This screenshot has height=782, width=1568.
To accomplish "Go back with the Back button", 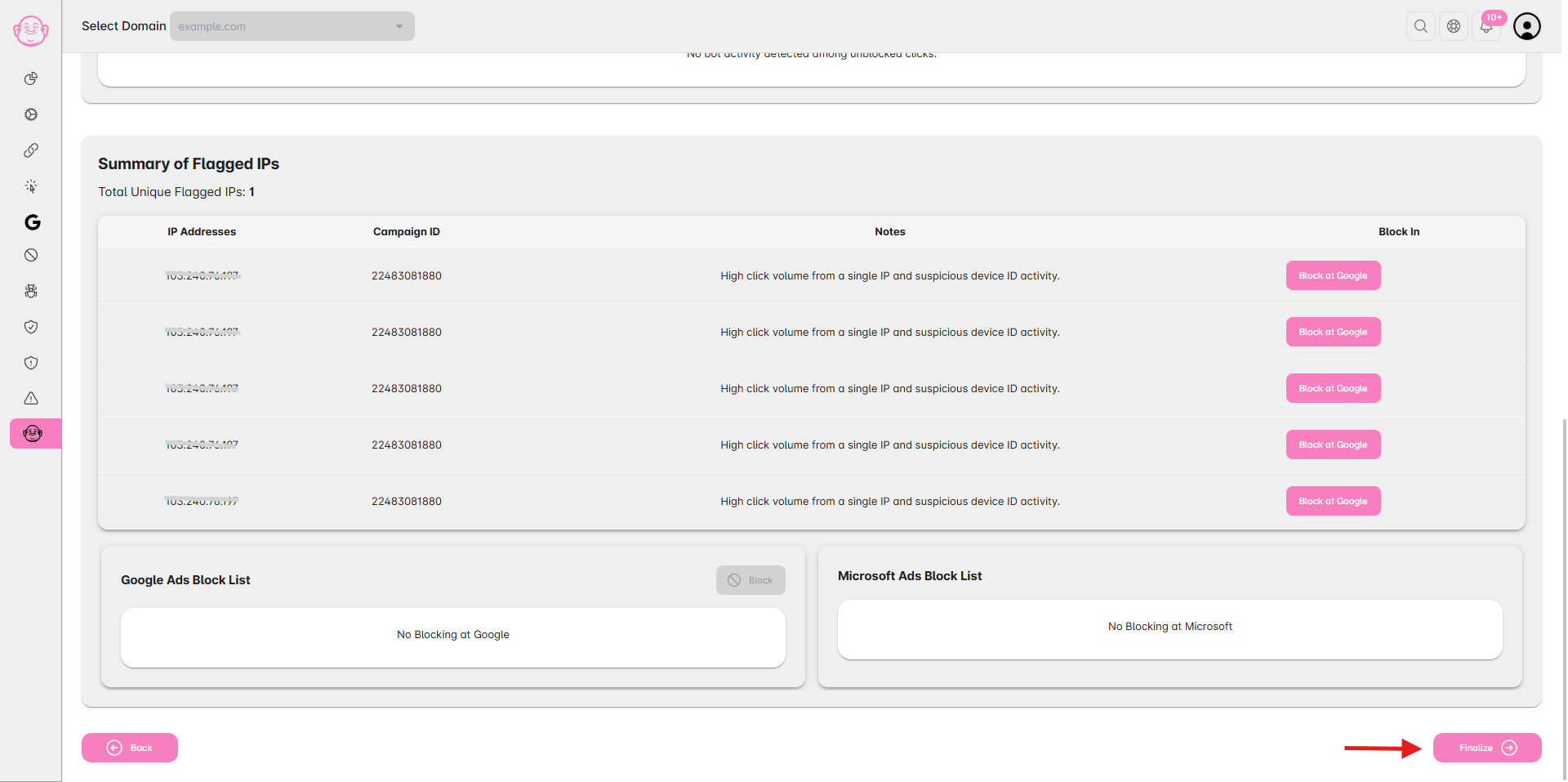I will click(130, 748).
